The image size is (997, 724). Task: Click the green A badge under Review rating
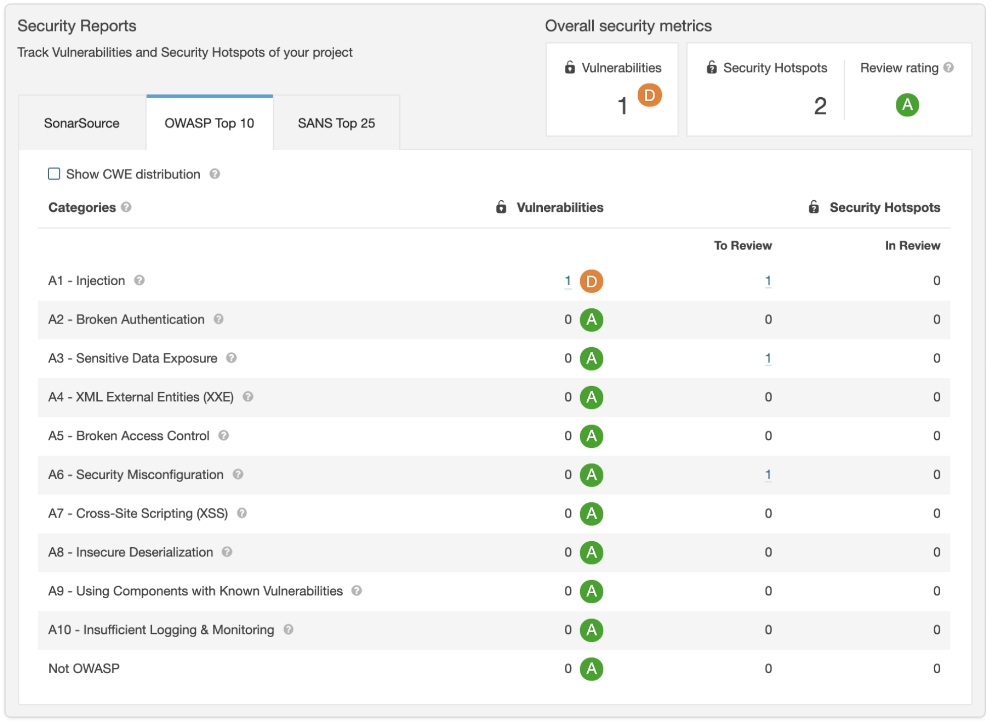(906, 104)
